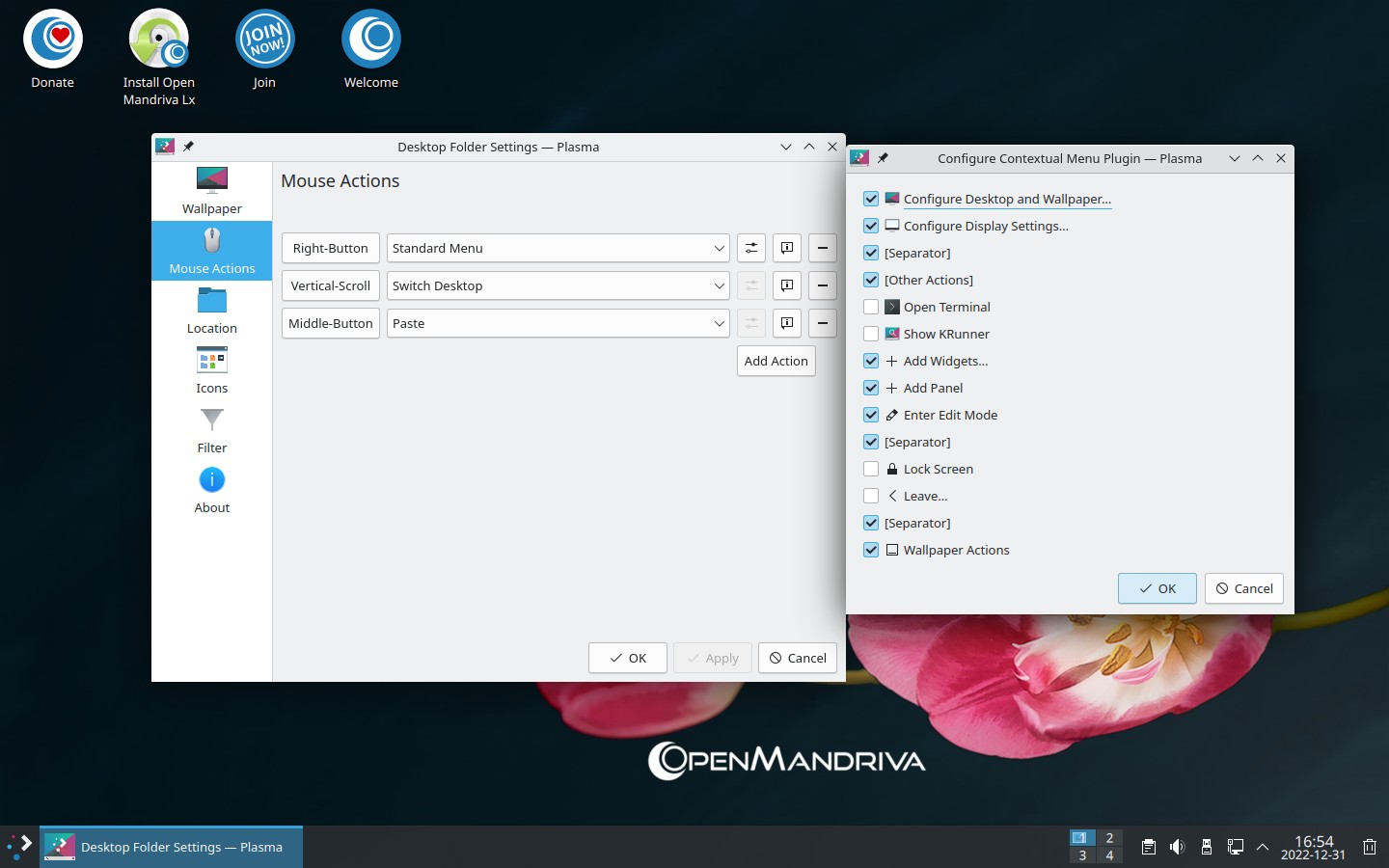The height and width of the screenshot is (868, 1389).
Task: Select the Wallpaper settings page
Action: [212, 191]
